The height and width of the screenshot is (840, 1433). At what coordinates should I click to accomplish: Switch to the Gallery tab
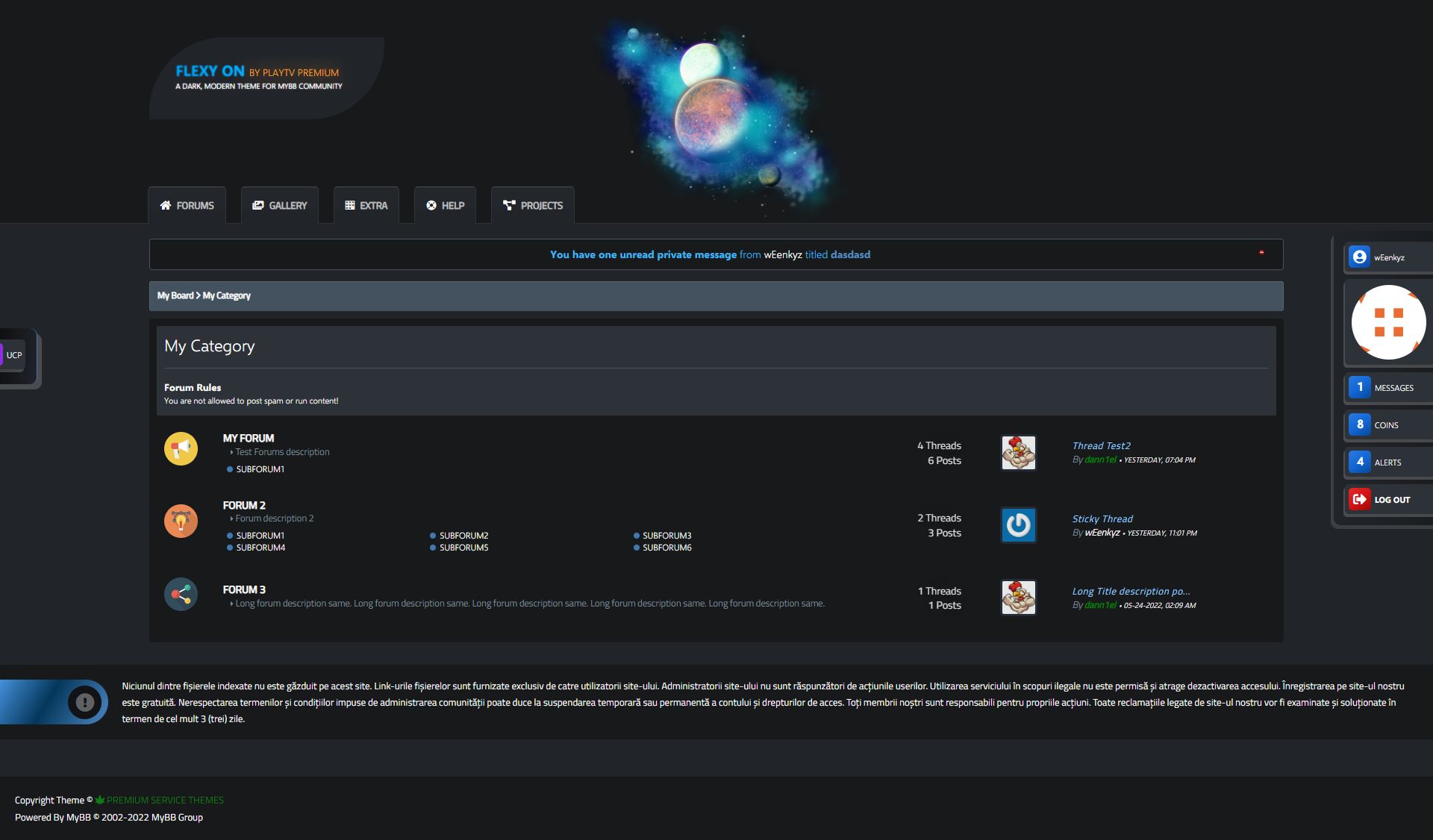point(279,205)
